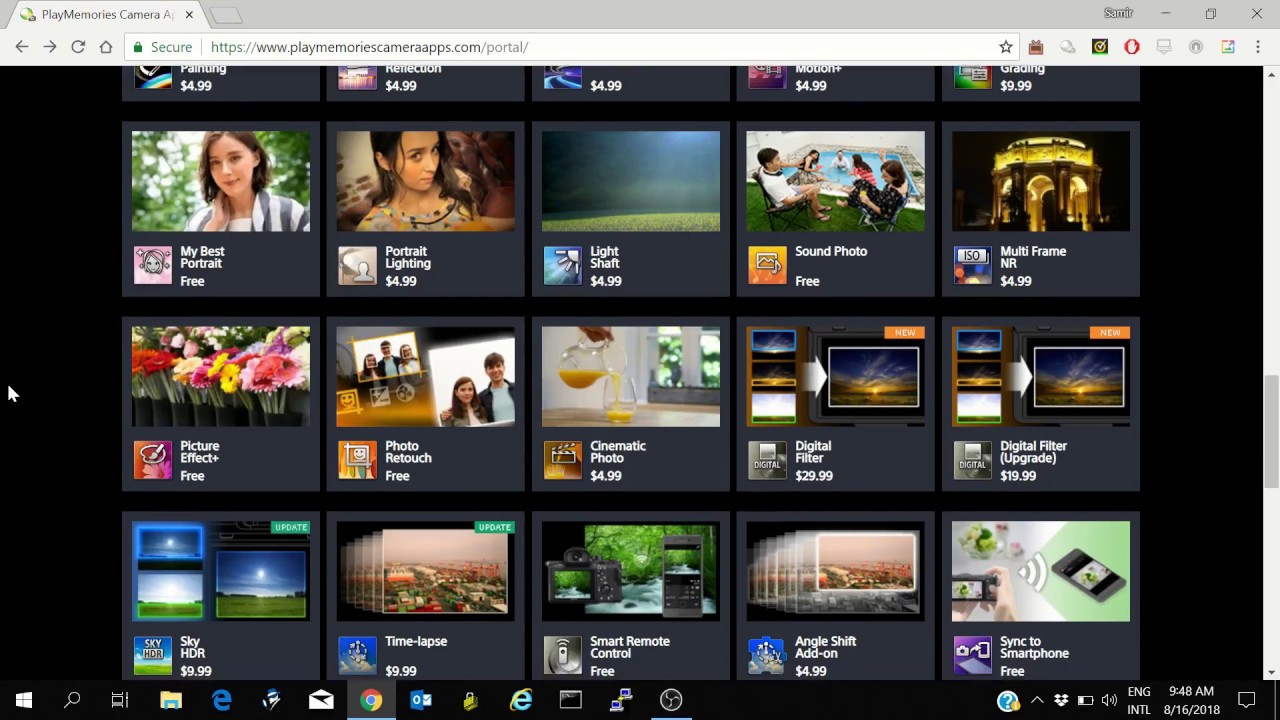Open the Opera extension icon in toolbar
This screenshot has height=720, width=1280.
[1132, 47]
